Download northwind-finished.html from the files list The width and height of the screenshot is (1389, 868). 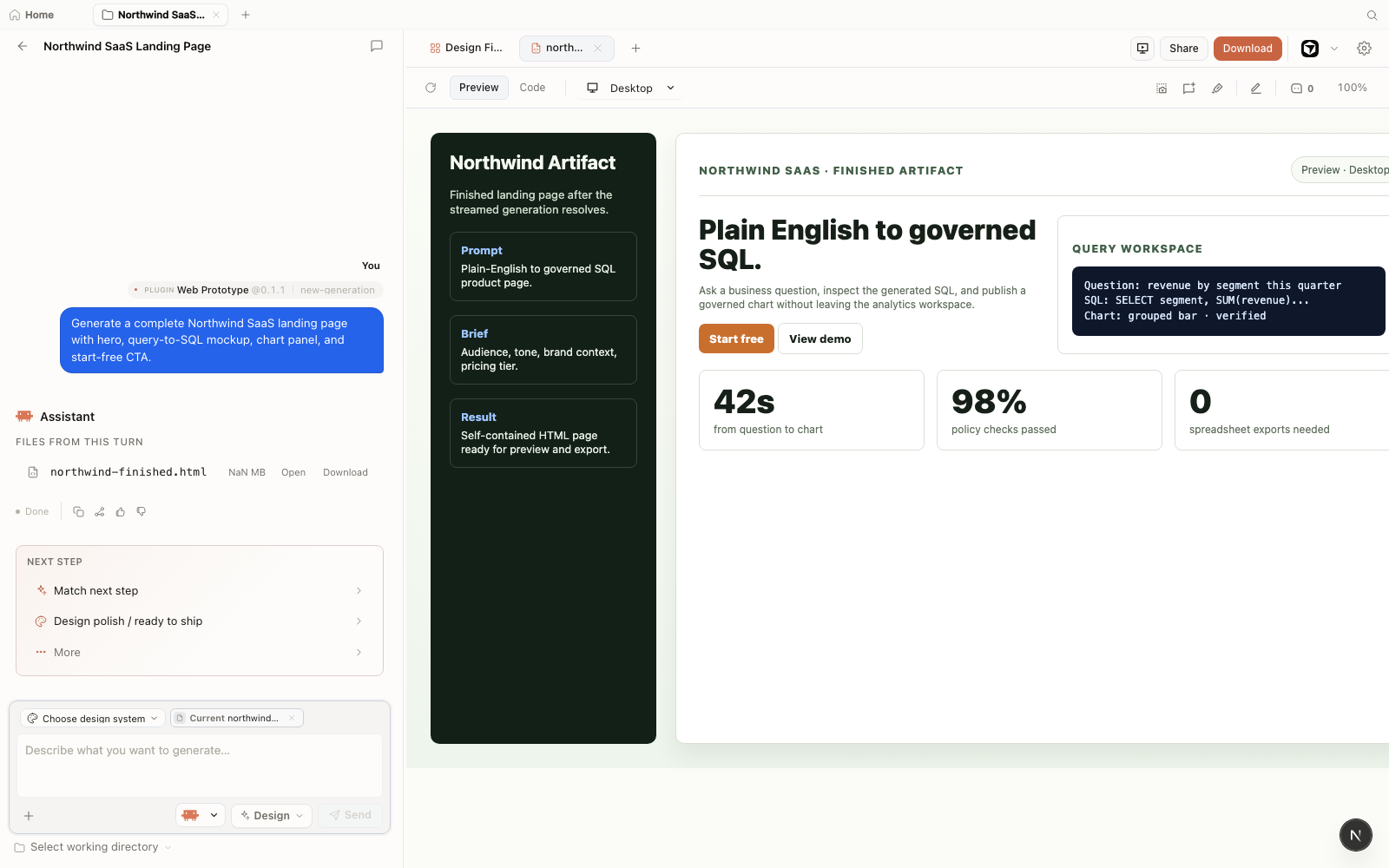[x=346, y=472]
